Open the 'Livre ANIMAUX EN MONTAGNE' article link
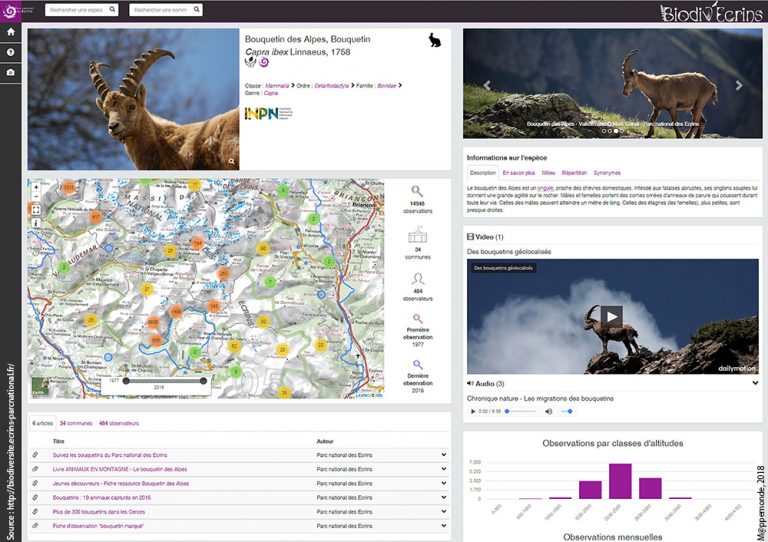The image size is (768, 542). tap(120, 469)
